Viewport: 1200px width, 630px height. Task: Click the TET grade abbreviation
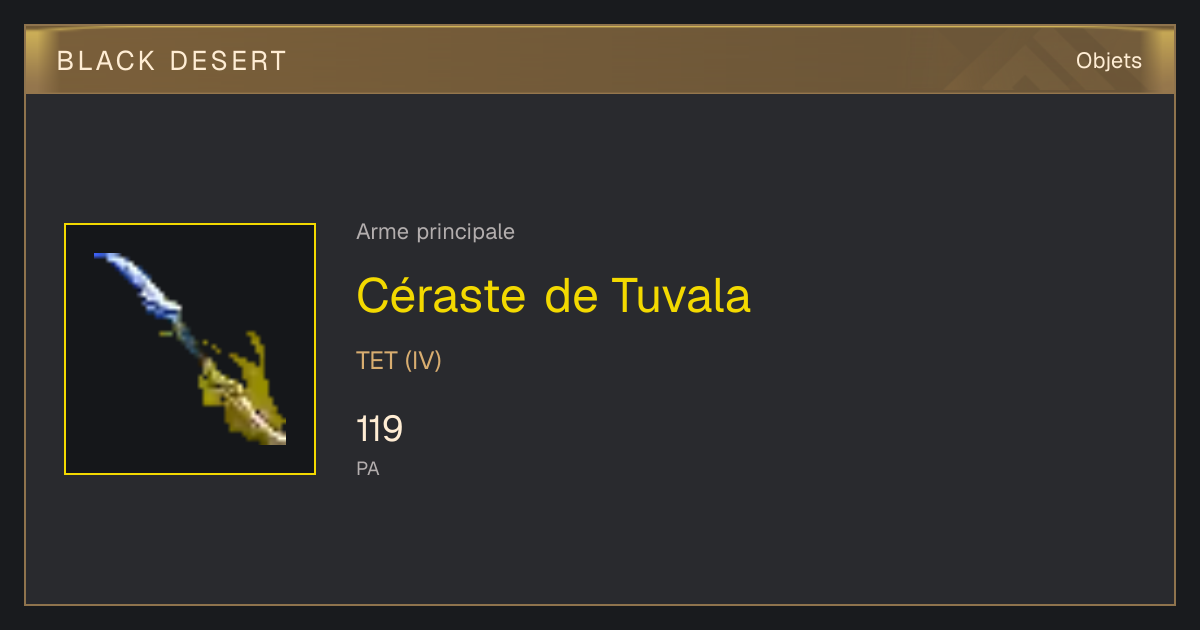pos(377,361)
